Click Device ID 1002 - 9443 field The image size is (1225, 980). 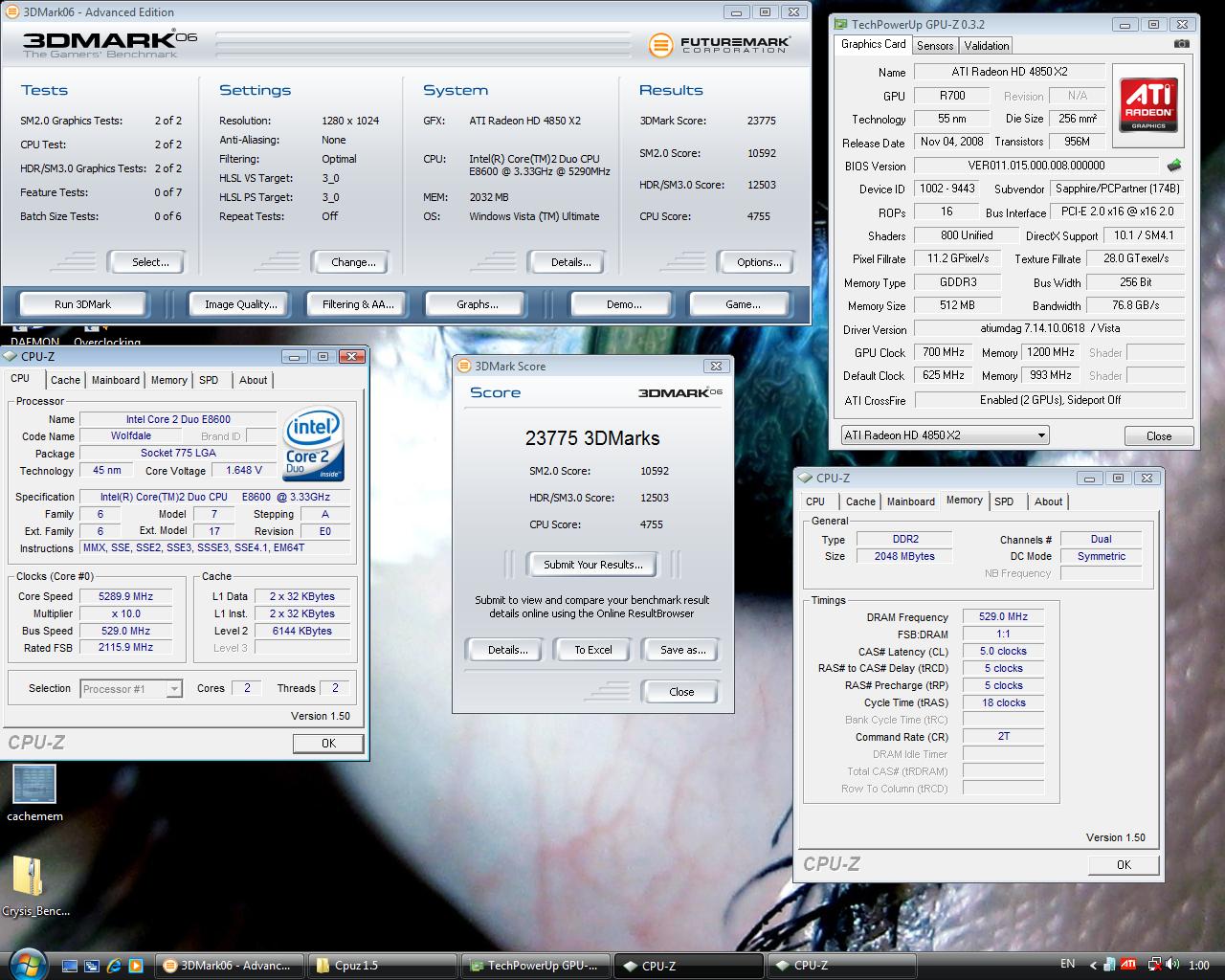pos(947,189)
